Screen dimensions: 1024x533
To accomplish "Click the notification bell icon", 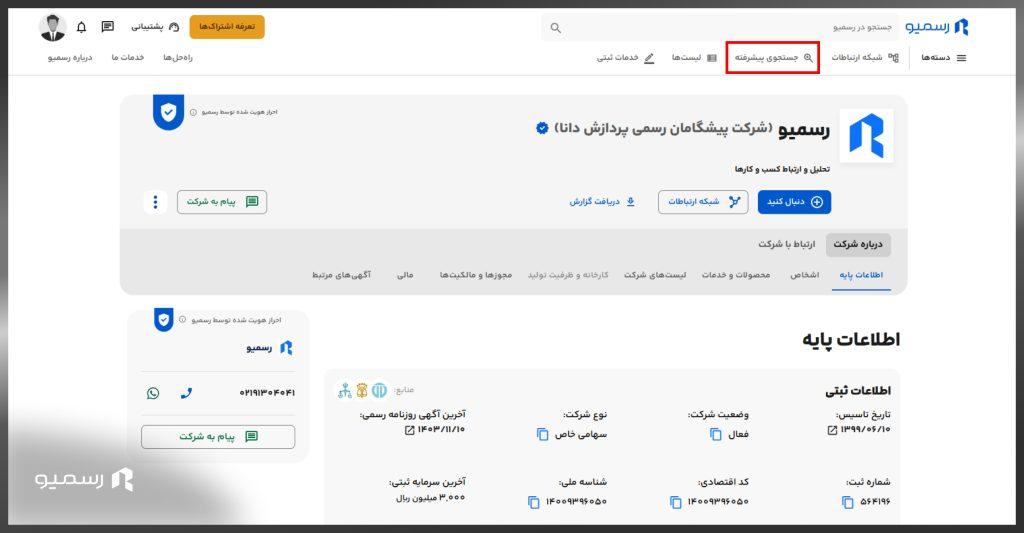I will coord(82,27).
